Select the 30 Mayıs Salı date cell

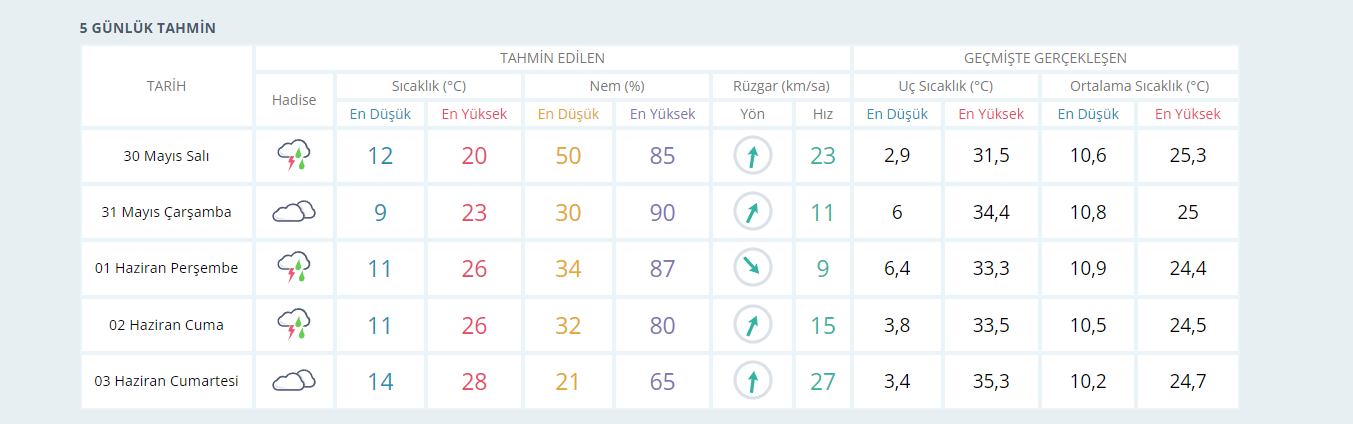[x=166, y=156]
